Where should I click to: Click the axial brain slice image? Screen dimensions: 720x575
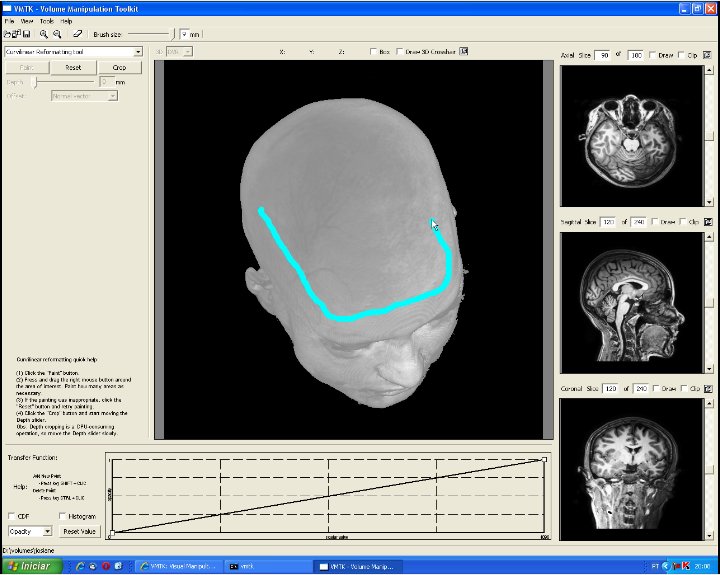[632, 136]
